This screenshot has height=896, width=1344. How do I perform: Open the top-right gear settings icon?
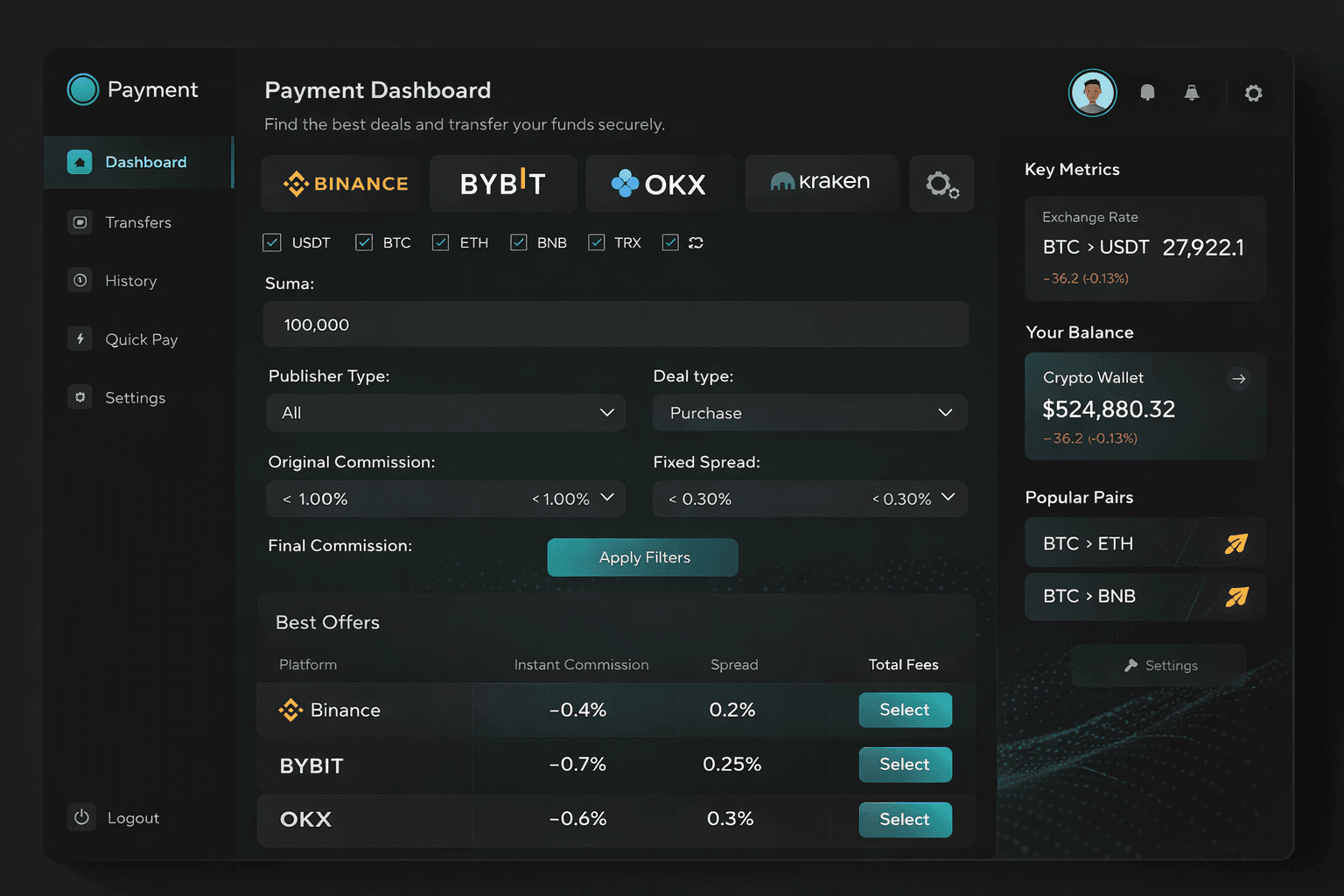(x=1254, y=93)
